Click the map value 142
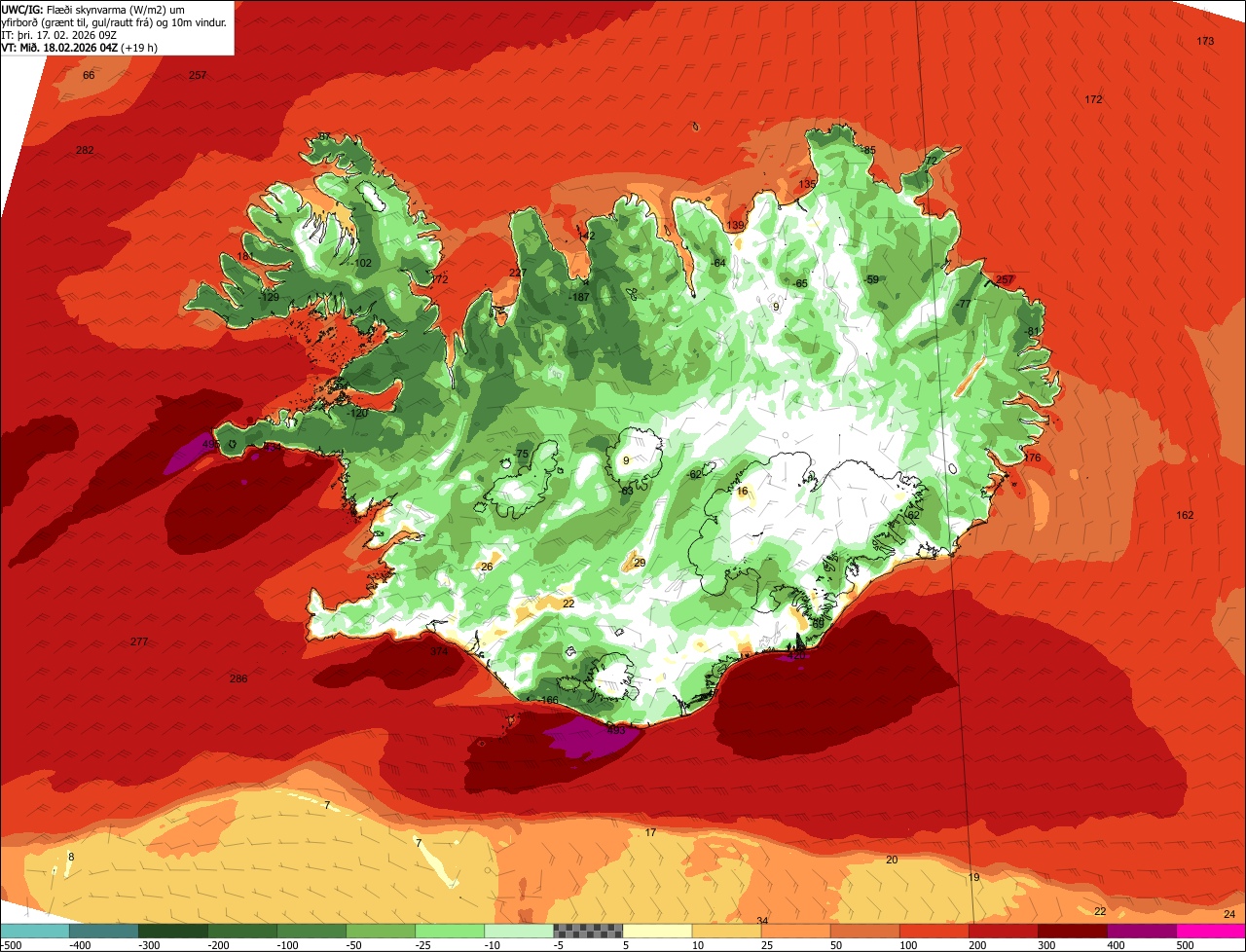The height and width of the screenshot is (952, 1246). [585, 236]
